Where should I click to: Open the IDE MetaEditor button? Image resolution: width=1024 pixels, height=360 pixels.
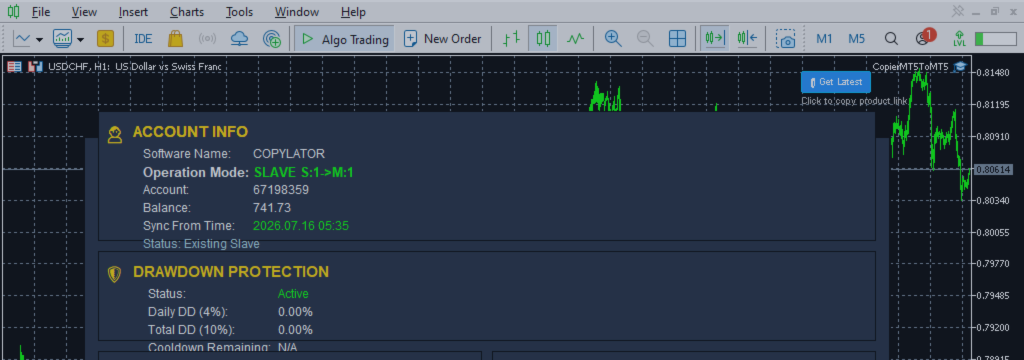pos(143,39)
